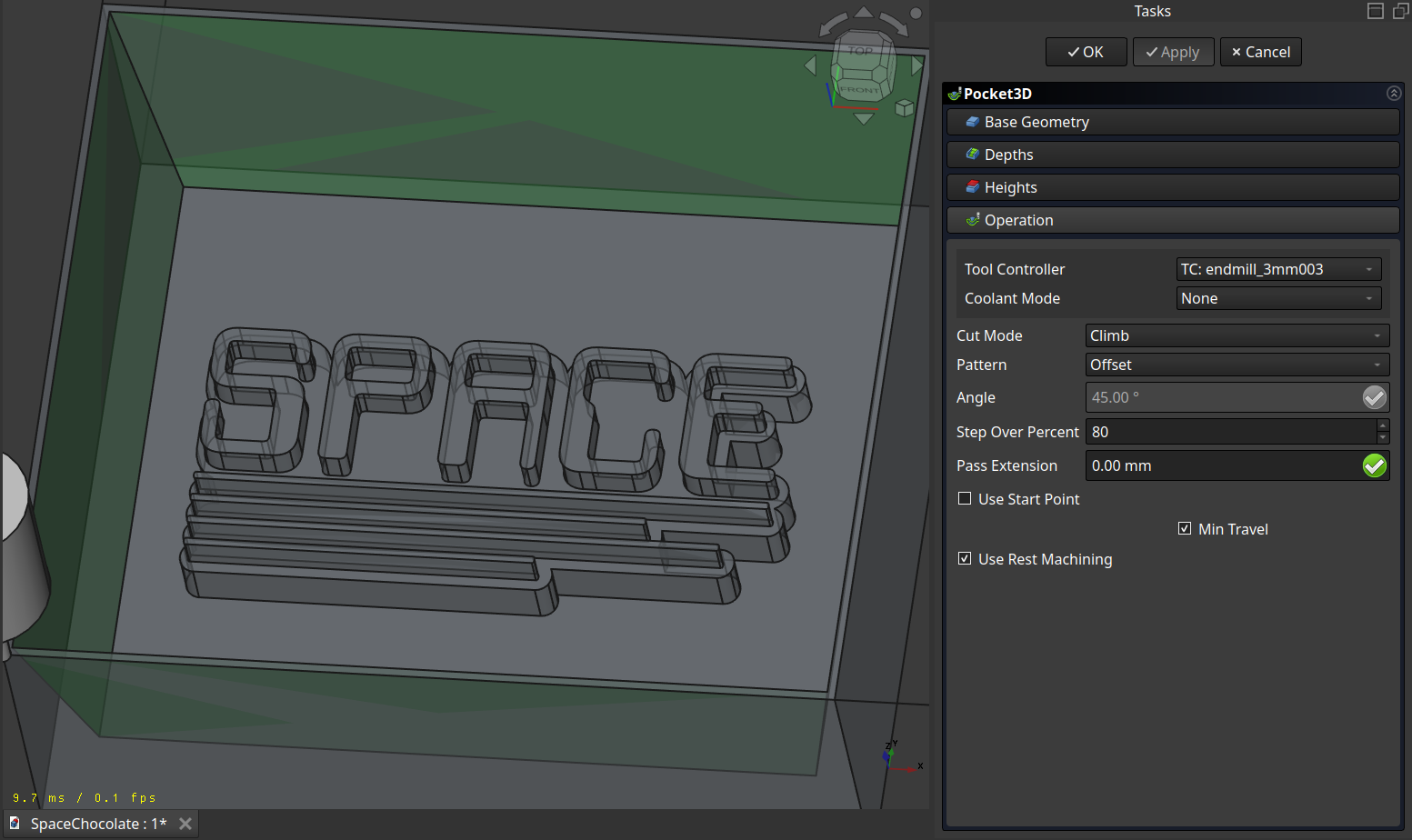Image resolution: width=1412 pixels, height=840 pixels.
Task: Collapse the Pocket3D panel section
Action: (1393, 94)
